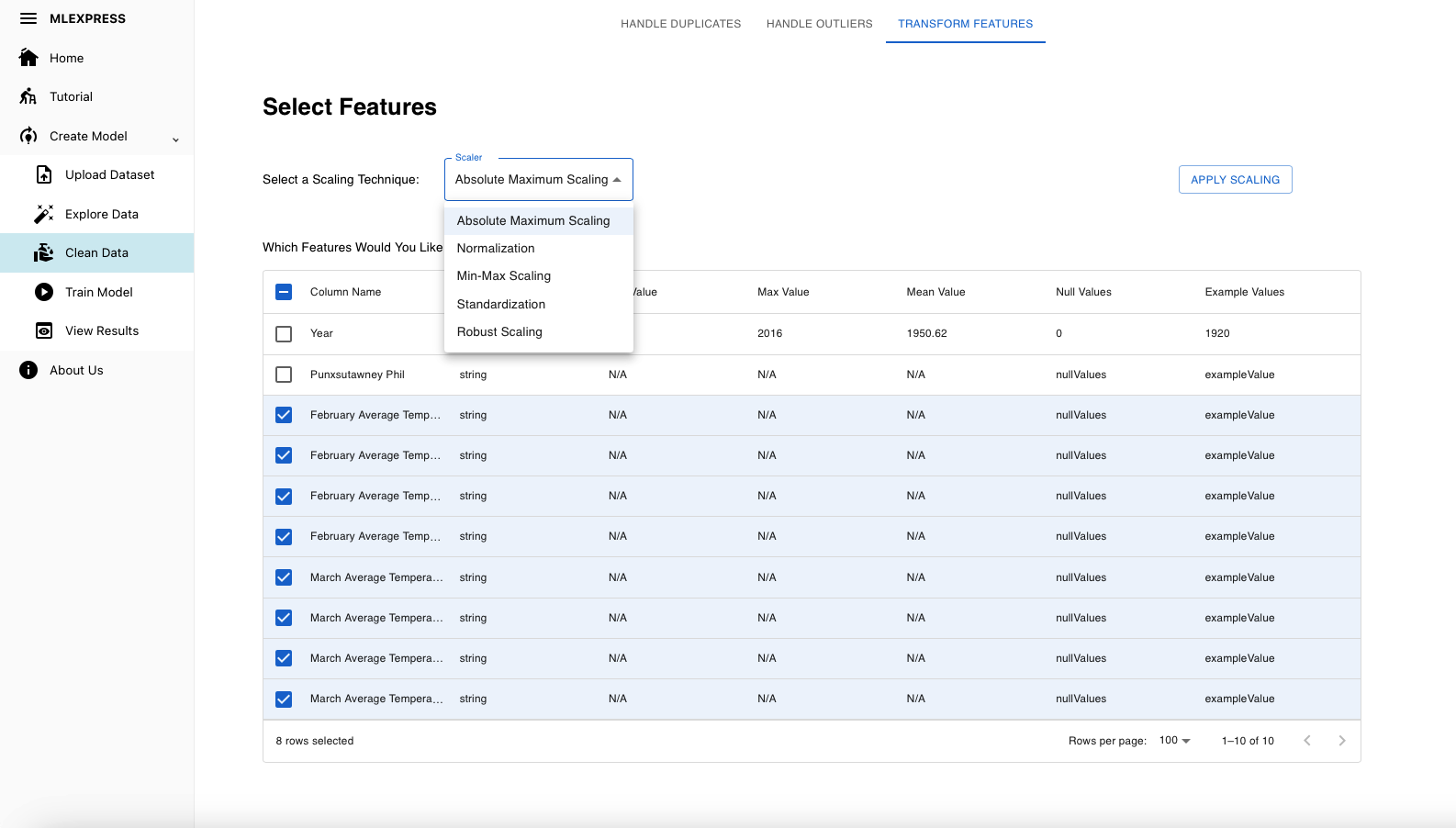
Task: Choose Min-Max Scaling option
Action: tap(539, 276)
